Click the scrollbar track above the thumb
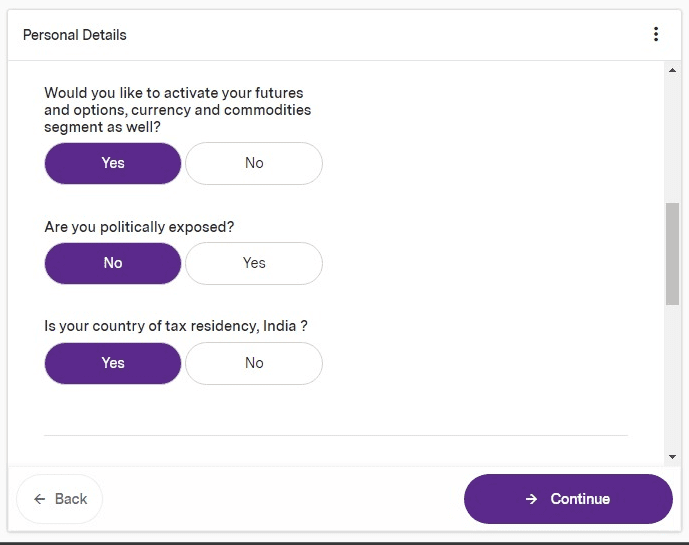This screenshot has height=545, width=689. 672,140
